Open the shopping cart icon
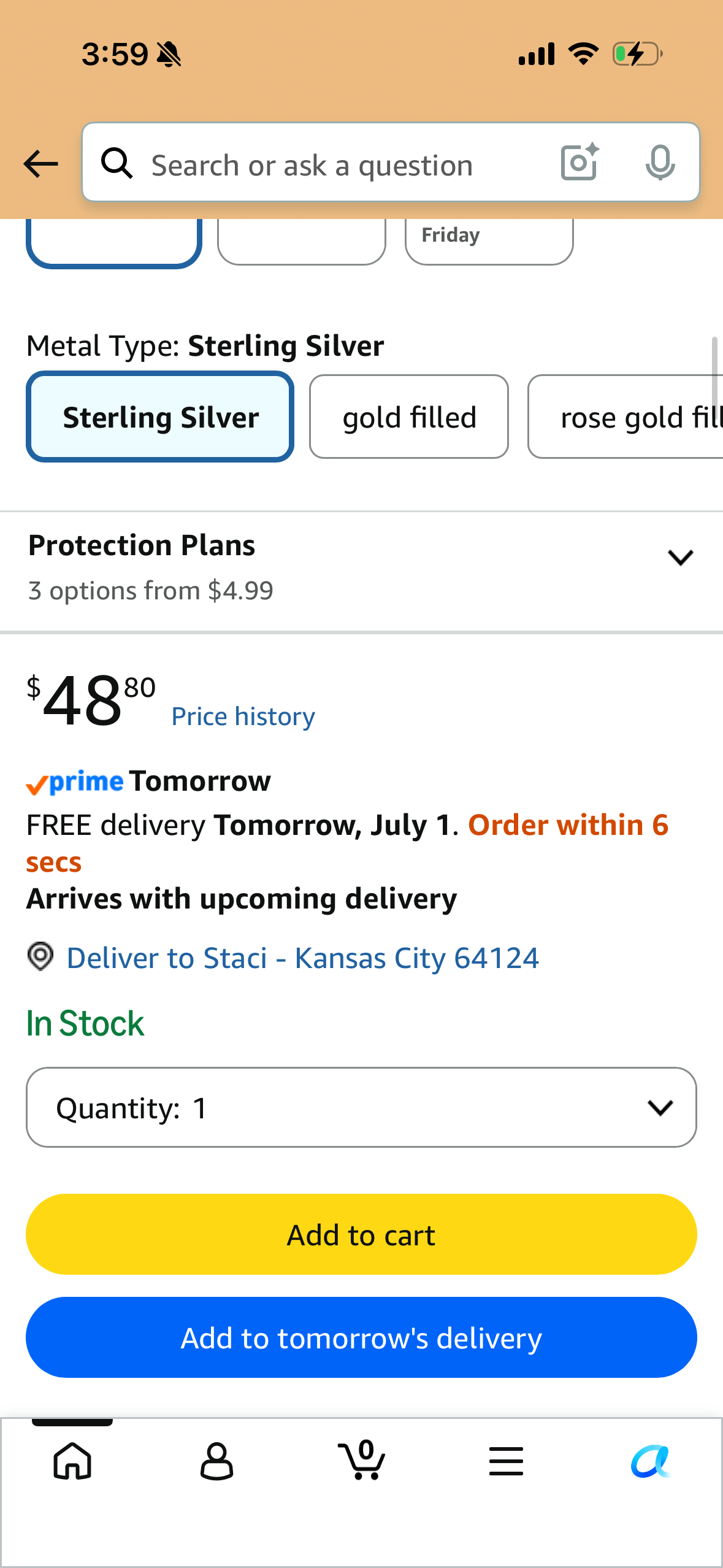This screenshot has height=1568, width=723. pos(362,1459)
